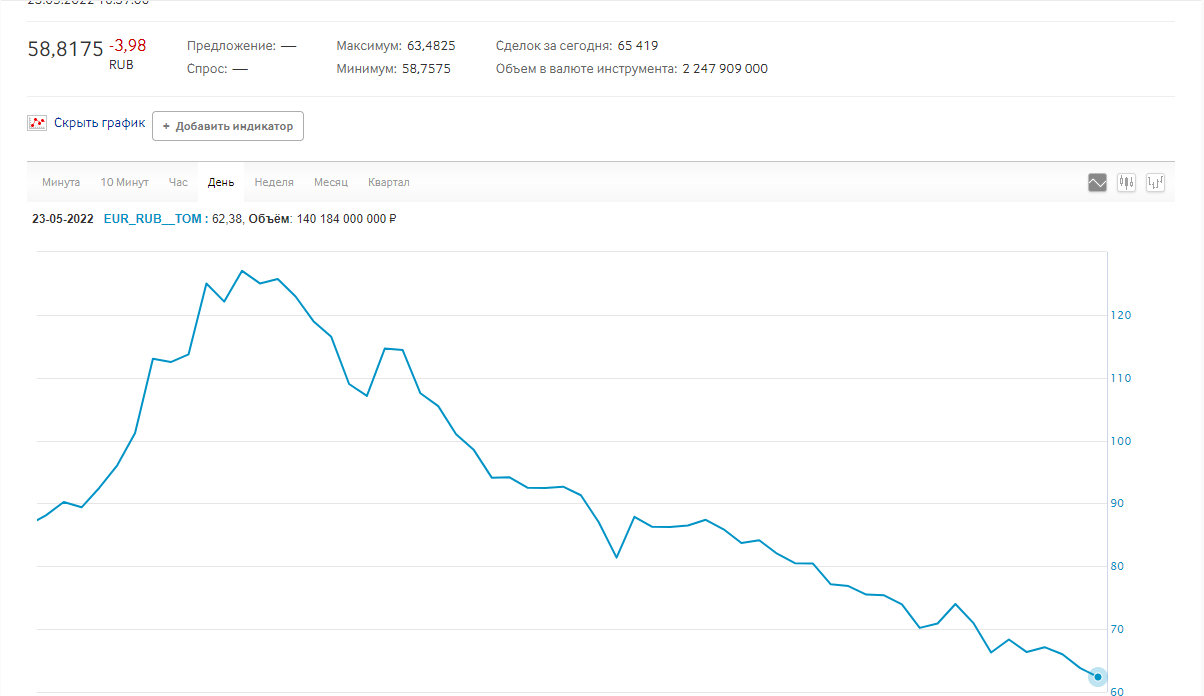
Task: Click the Максимум value 63,4825
Action: point(431,46)
